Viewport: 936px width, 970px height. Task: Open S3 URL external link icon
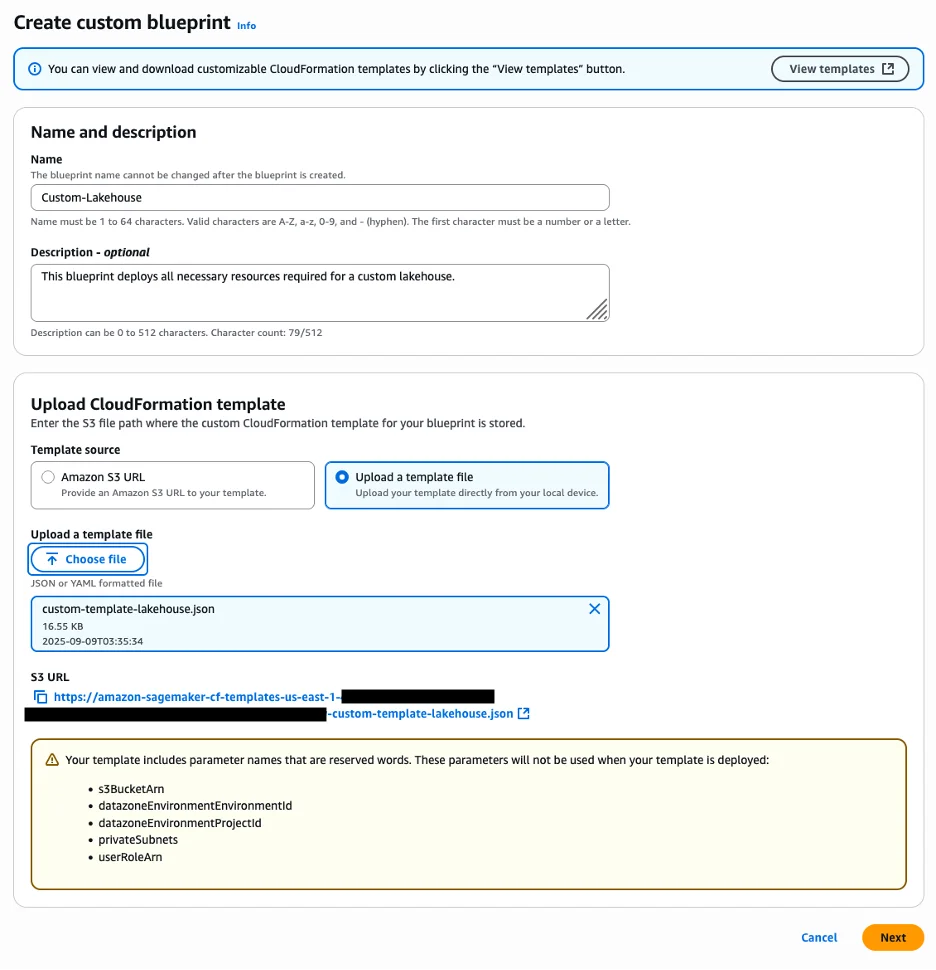coord(523,713)
